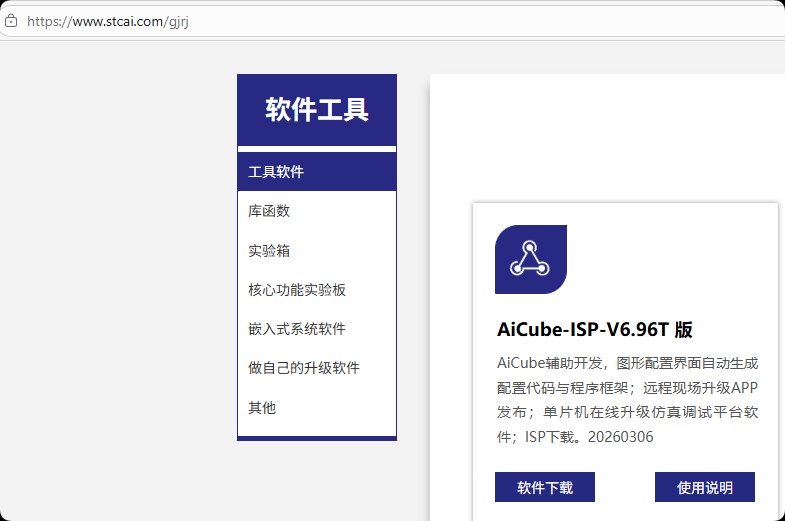
Task: Choose 做自己的升级软件 in sidebar
Action: pyautogui.click(x=317, y=368)
